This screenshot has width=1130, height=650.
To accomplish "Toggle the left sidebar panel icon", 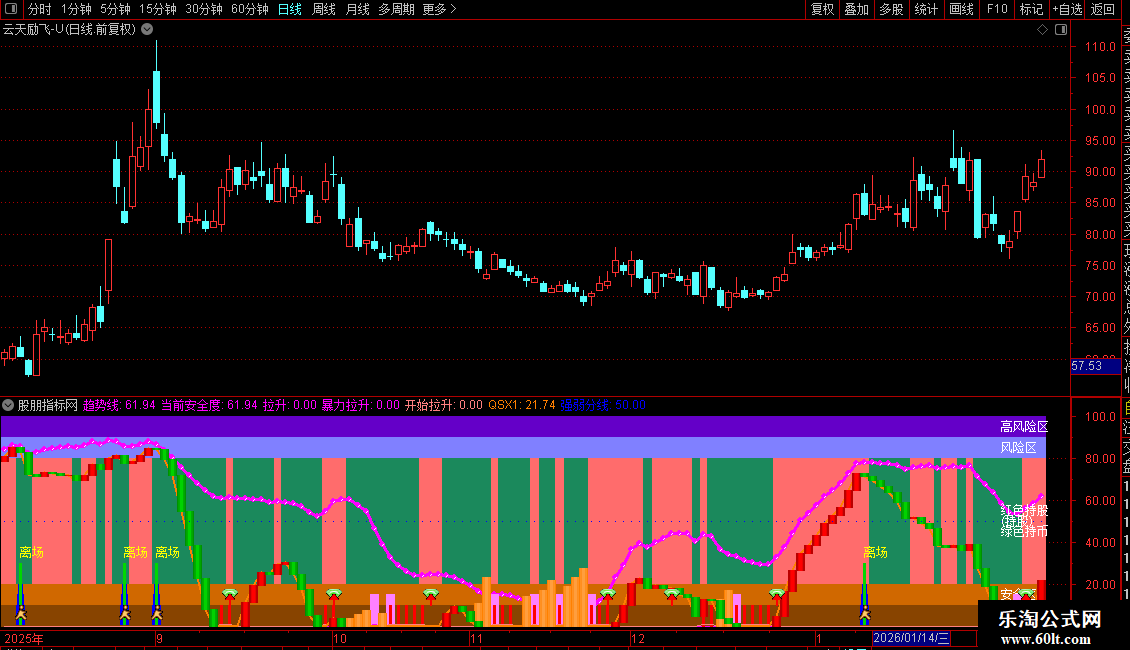I will (x=11, y=9).
